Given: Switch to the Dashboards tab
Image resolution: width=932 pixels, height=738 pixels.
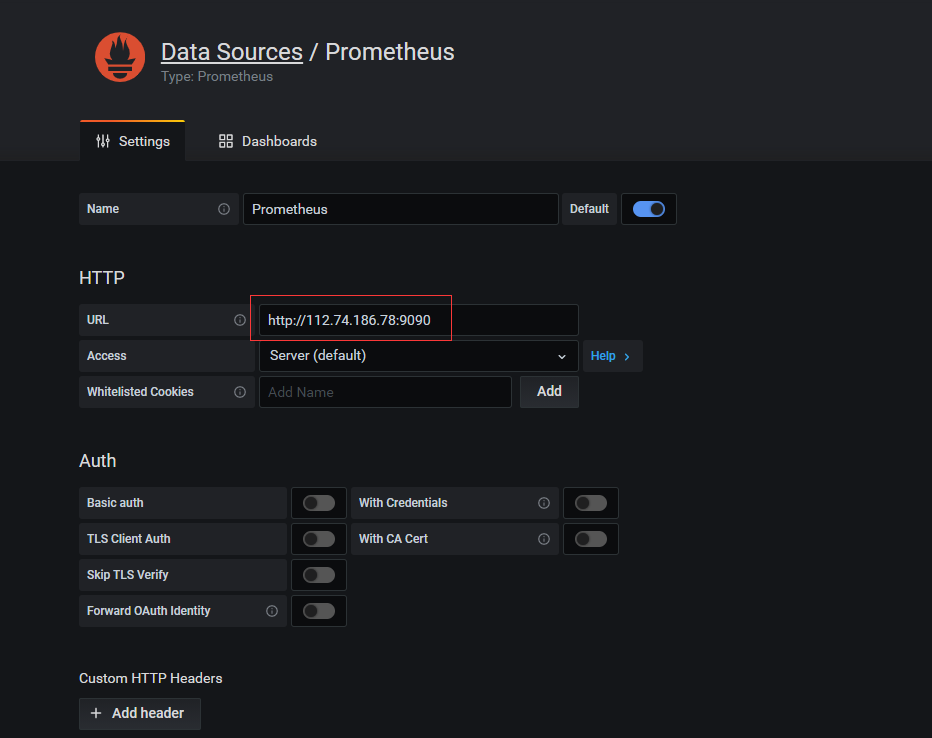Looking at the screenshot, I should [268, 141].
